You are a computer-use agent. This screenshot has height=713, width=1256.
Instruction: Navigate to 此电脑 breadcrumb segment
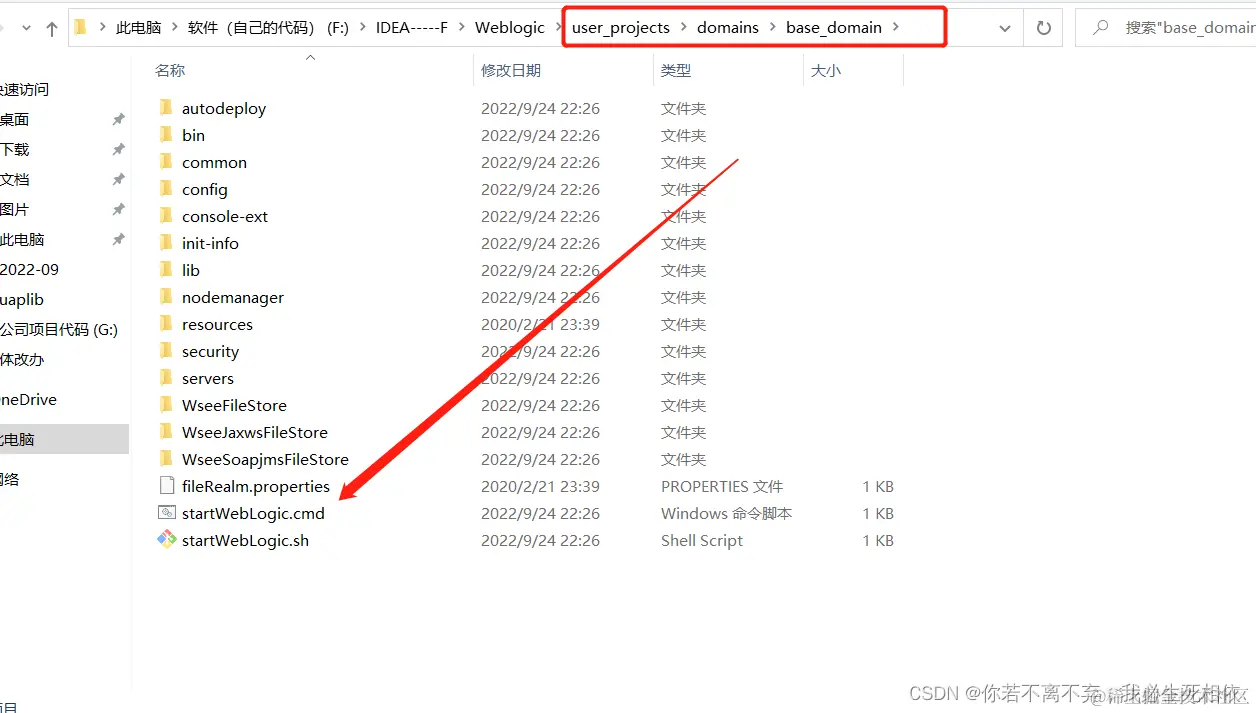[x=139, y=28]
